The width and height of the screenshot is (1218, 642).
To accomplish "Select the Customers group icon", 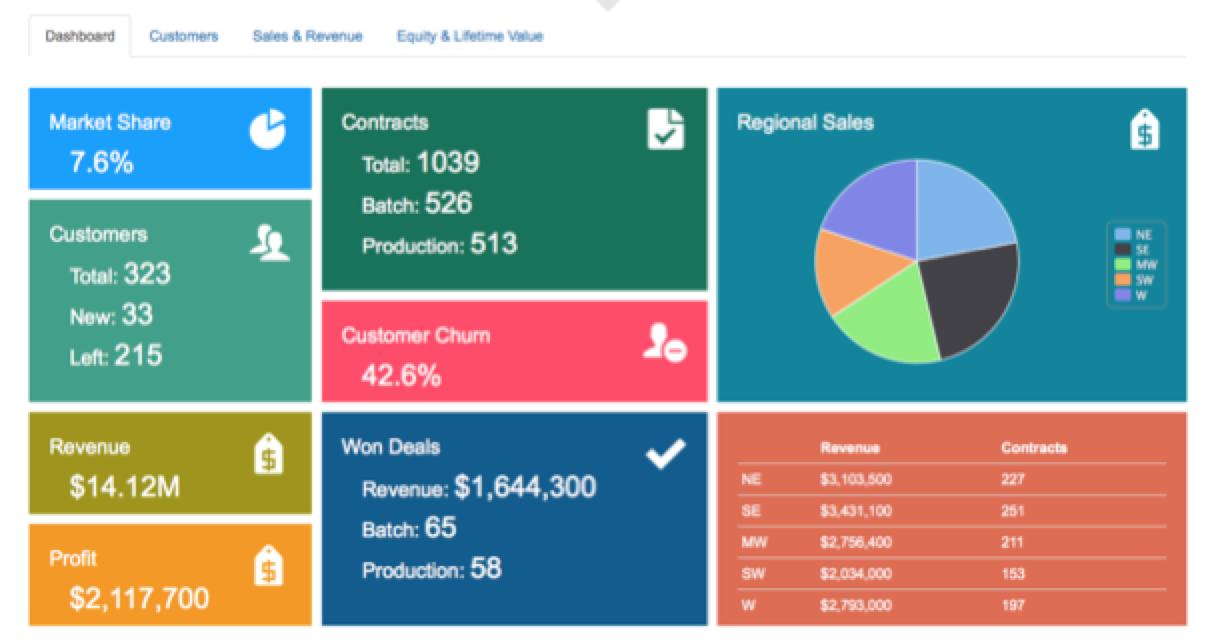I will (270, 240).
